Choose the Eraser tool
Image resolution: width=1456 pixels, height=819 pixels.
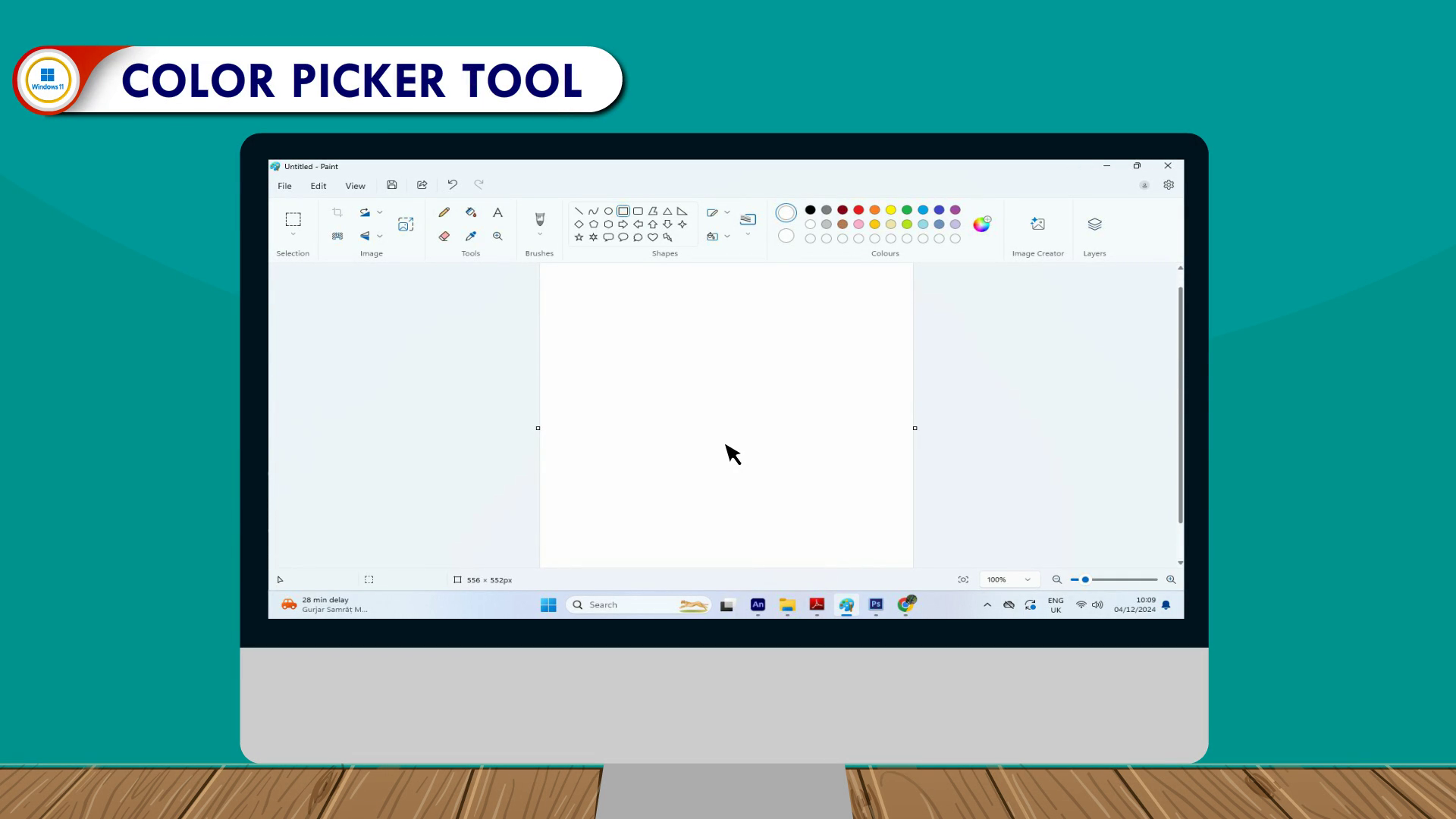pos(444,237)
